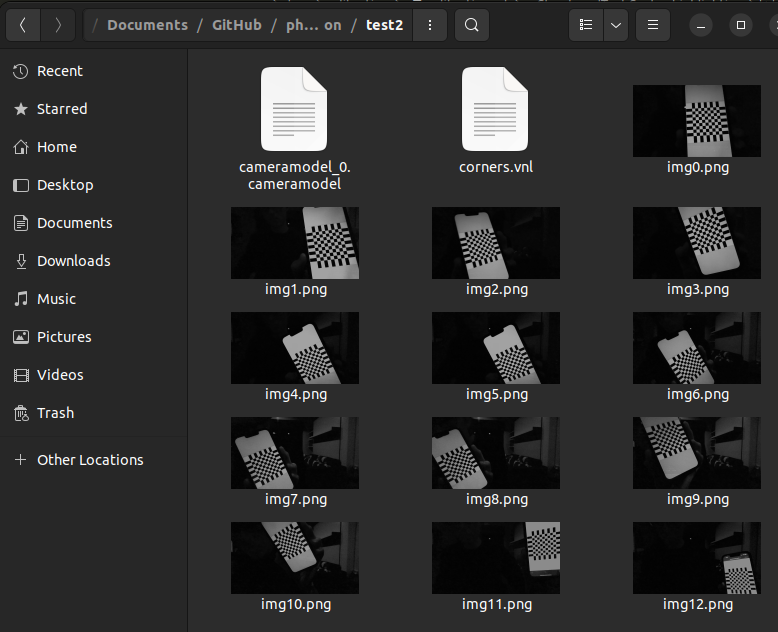
Task: Select the test2 path bar segment
Action: 384,25
